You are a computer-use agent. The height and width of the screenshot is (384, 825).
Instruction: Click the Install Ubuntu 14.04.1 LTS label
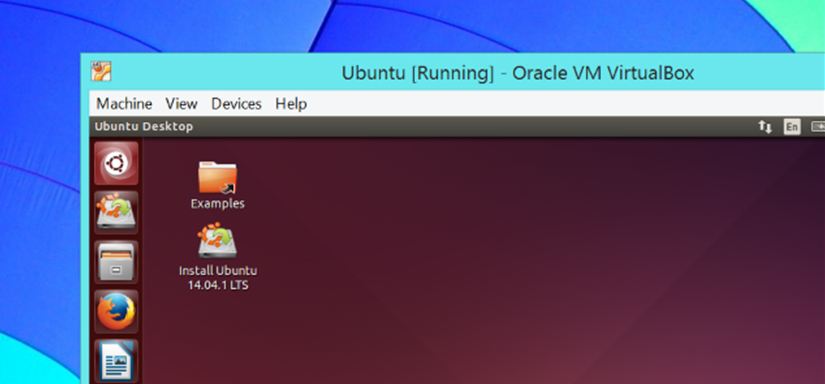click(218, 278)
